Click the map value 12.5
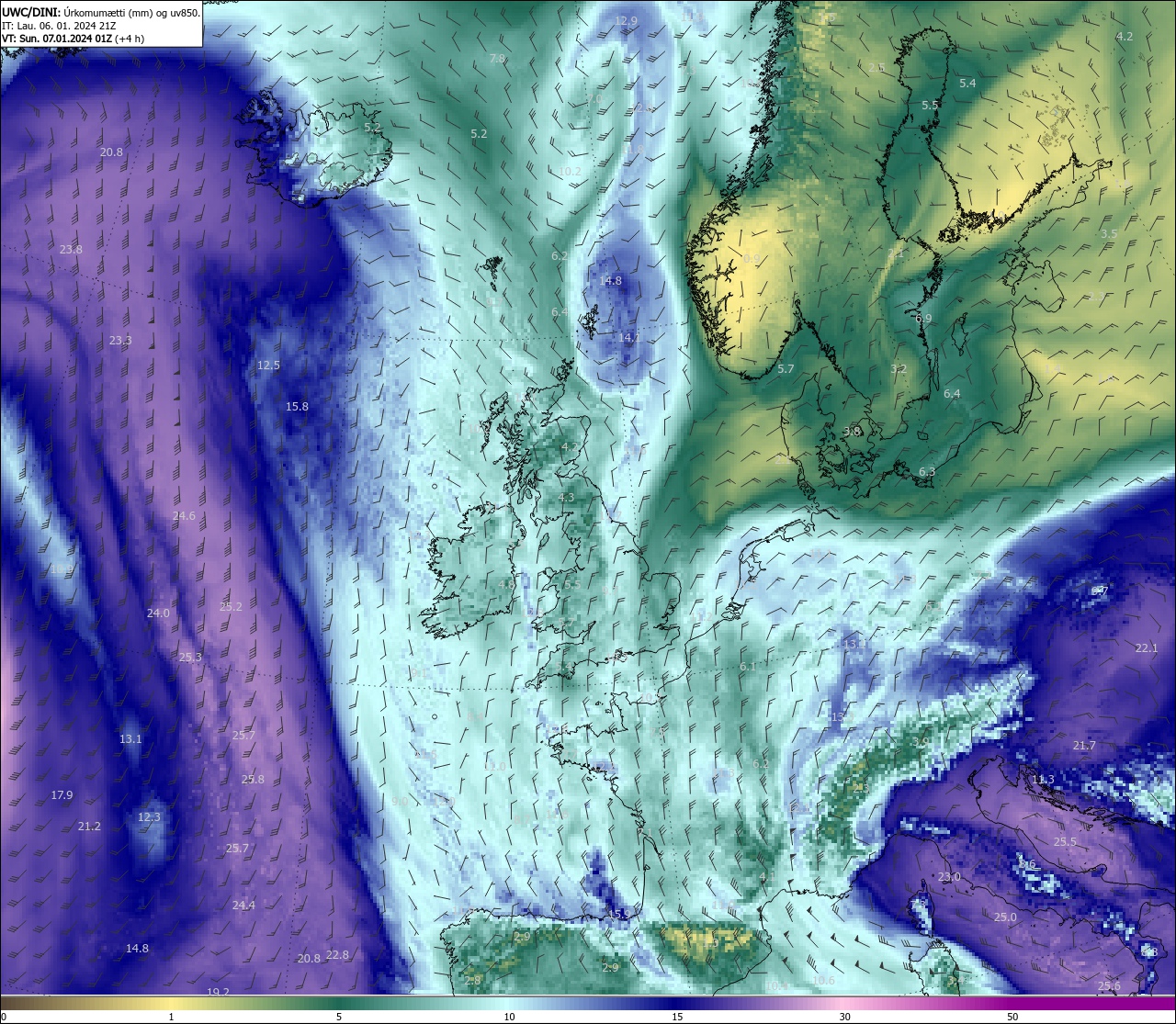1176x1024 pixels. pos(268,366)
